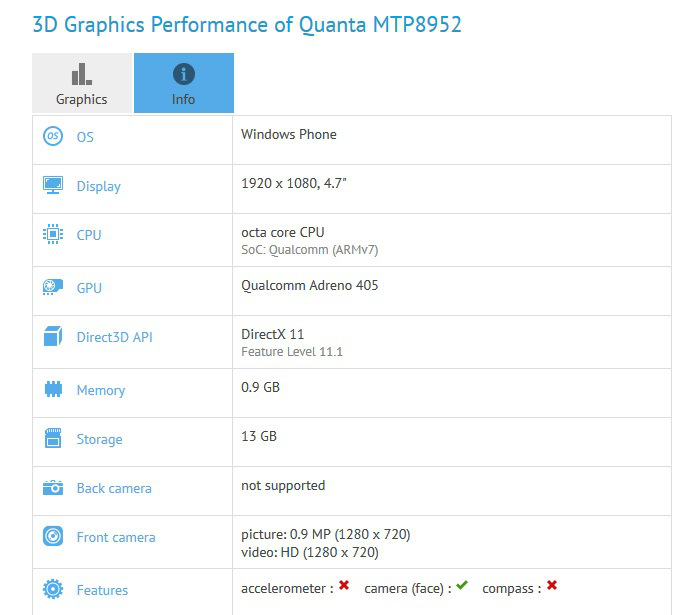
Task: Click the Back camera icon
Action: [53, 488]
